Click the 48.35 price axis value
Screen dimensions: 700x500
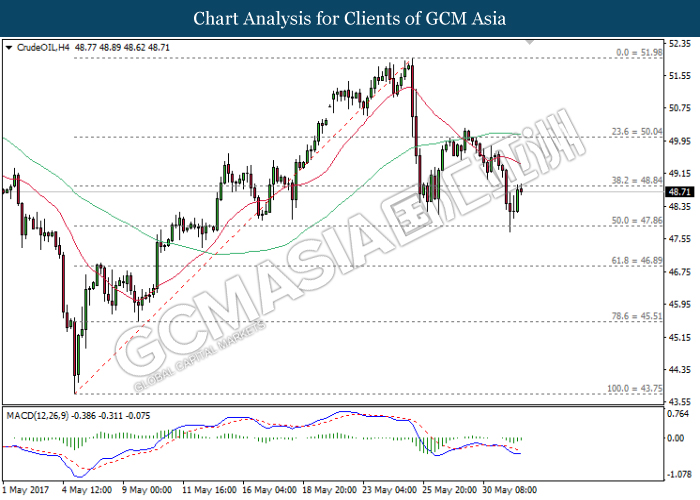pyautogui.click(x=679, y=206)
